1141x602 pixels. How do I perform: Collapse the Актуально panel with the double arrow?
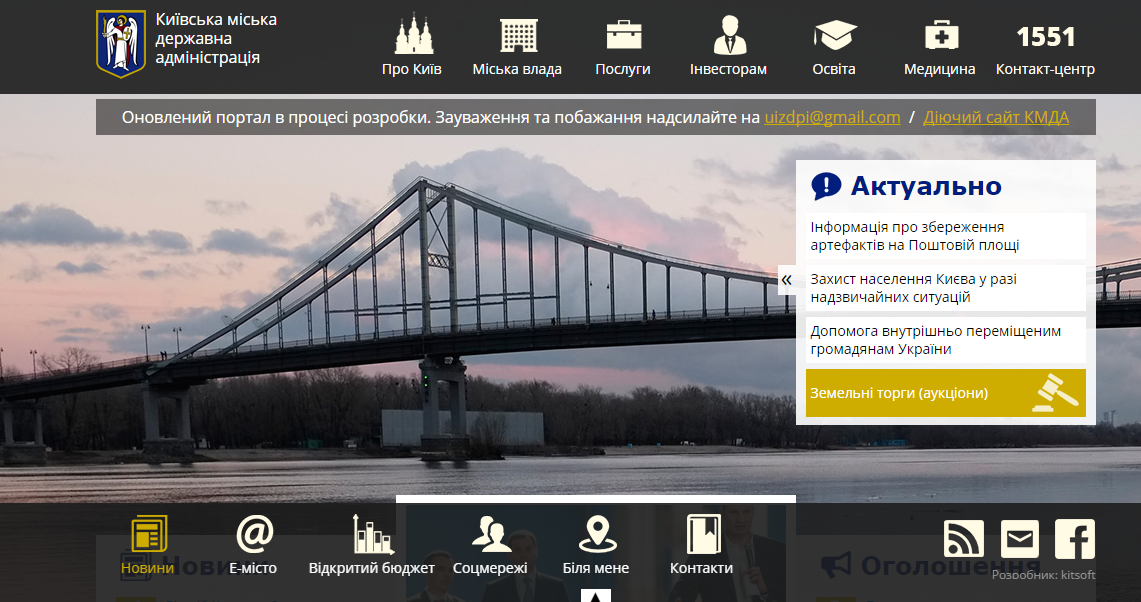(x=787, y=280)
